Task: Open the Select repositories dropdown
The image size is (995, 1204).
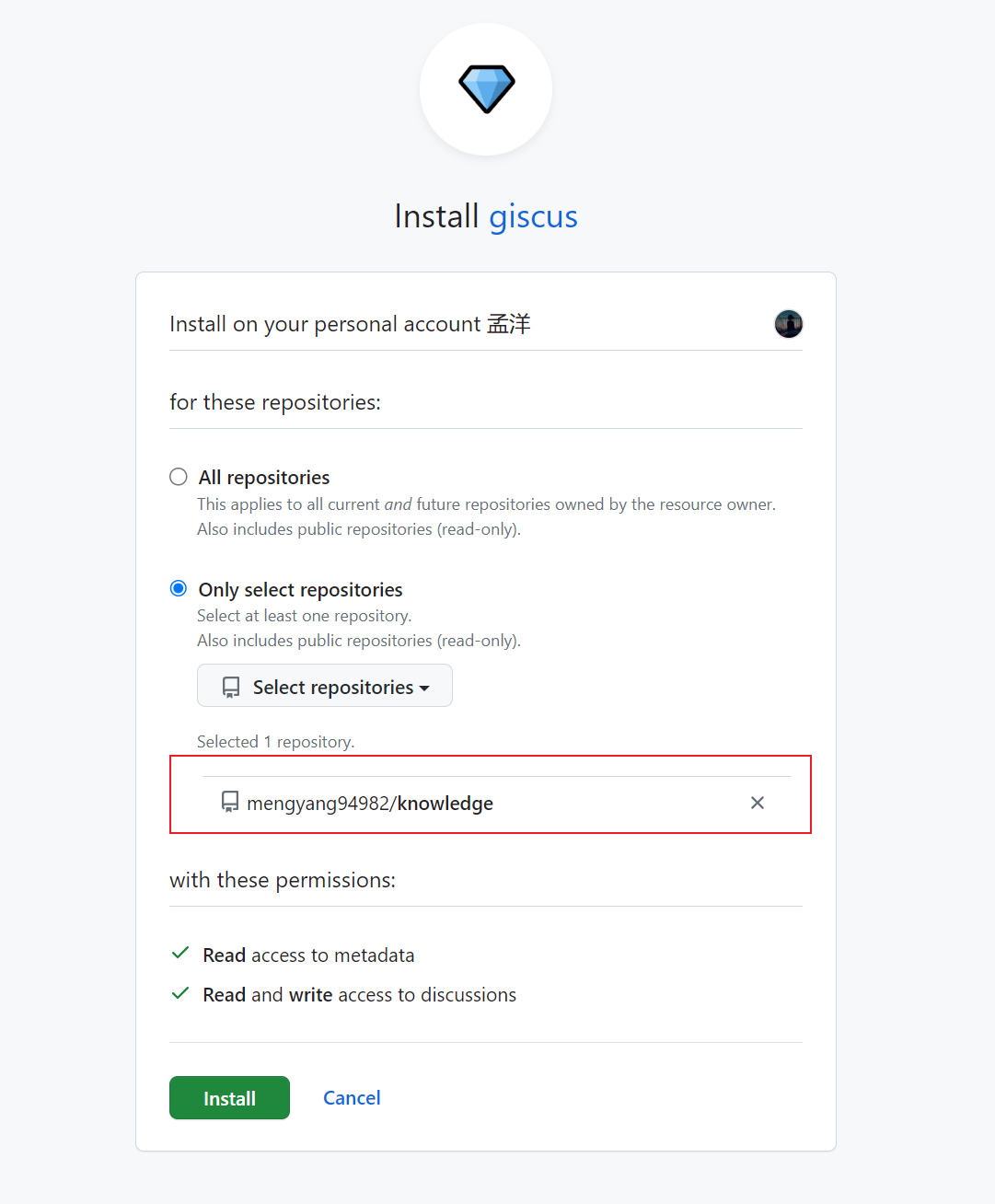Action: pyautogui.click(x=325, y=686)
